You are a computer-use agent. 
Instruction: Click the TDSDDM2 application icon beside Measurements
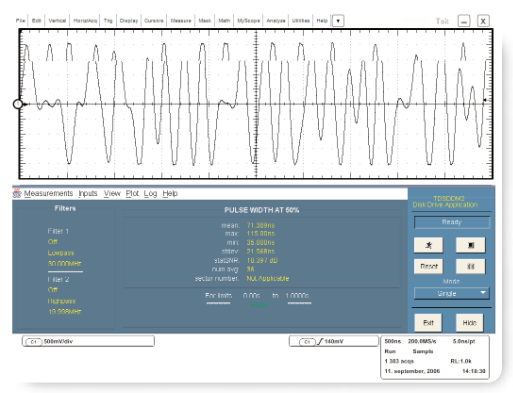[17, 193]
